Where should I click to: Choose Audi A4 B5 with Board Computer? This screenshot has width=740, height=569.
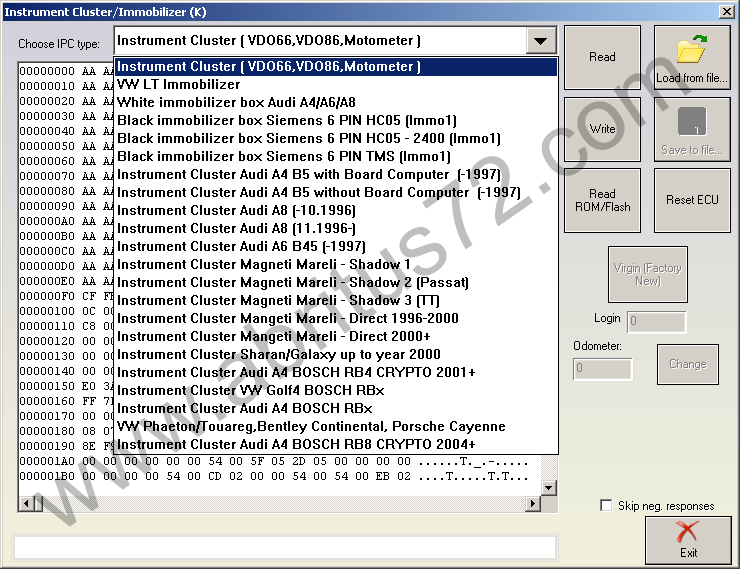(x=336, y=175)
